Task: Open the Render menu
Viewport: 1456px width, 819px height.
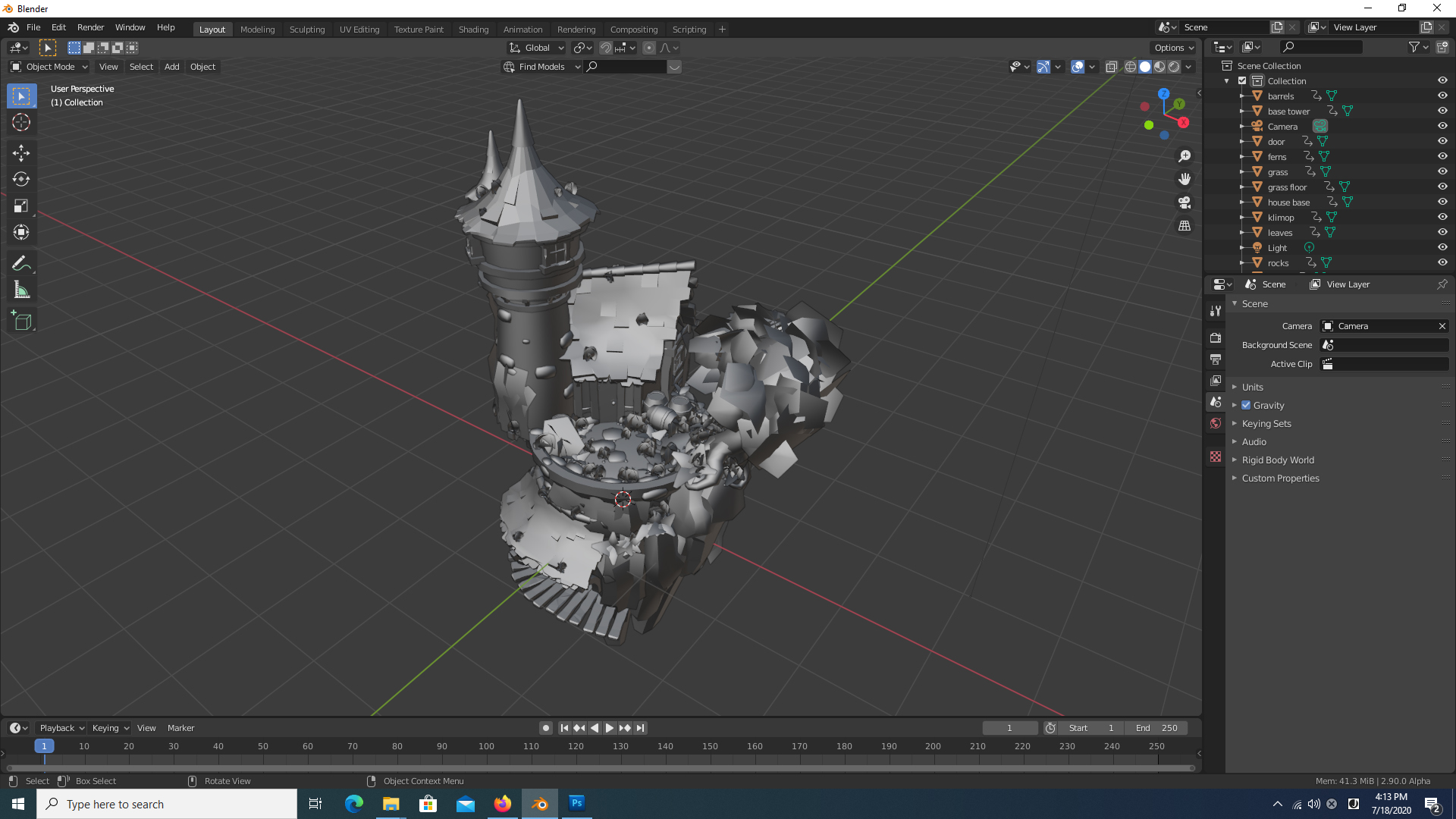Action: click(x=90, y=27)
